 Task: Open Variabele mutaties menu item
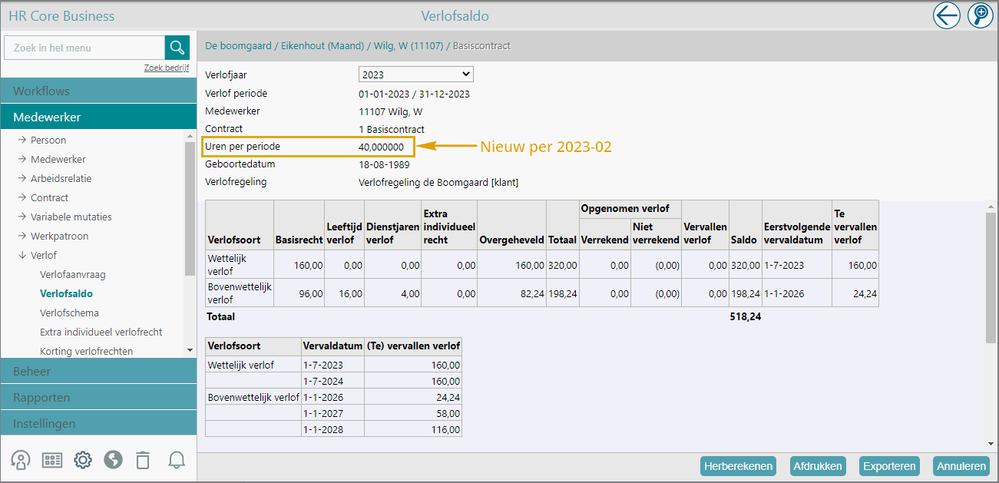point(71,217)
